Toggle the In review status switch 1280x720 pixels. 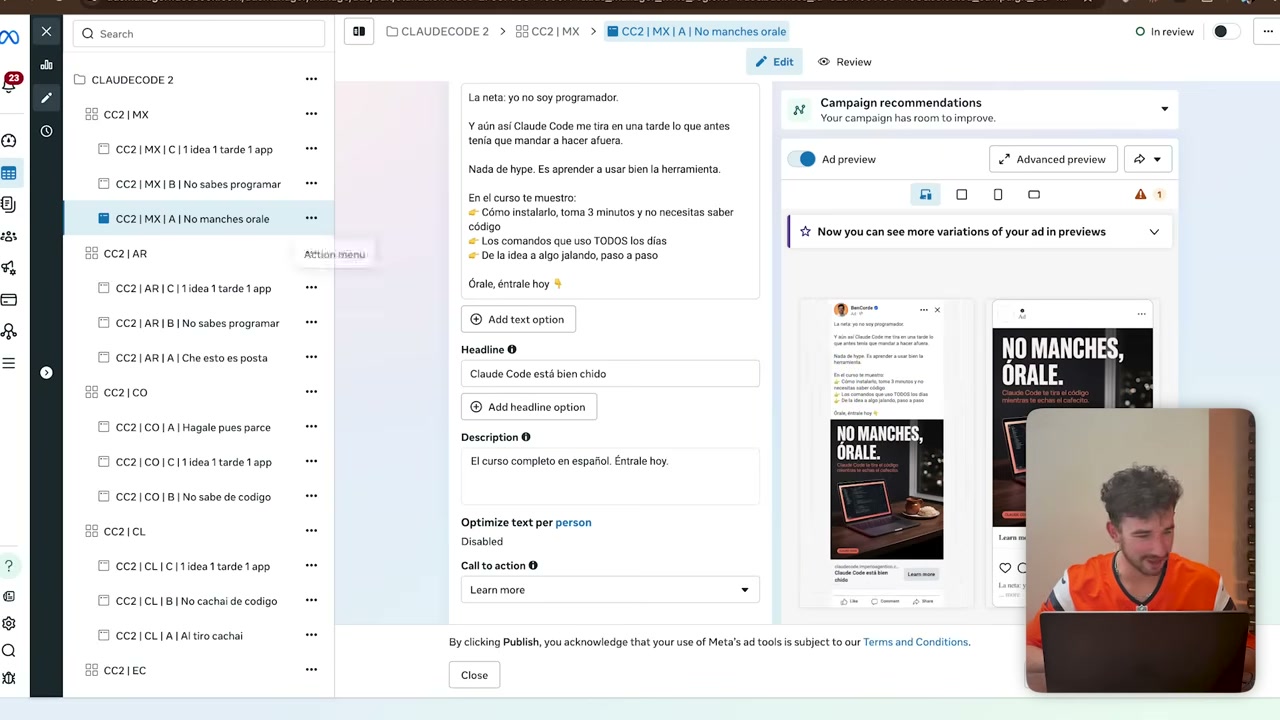(x=1225, y=32)
